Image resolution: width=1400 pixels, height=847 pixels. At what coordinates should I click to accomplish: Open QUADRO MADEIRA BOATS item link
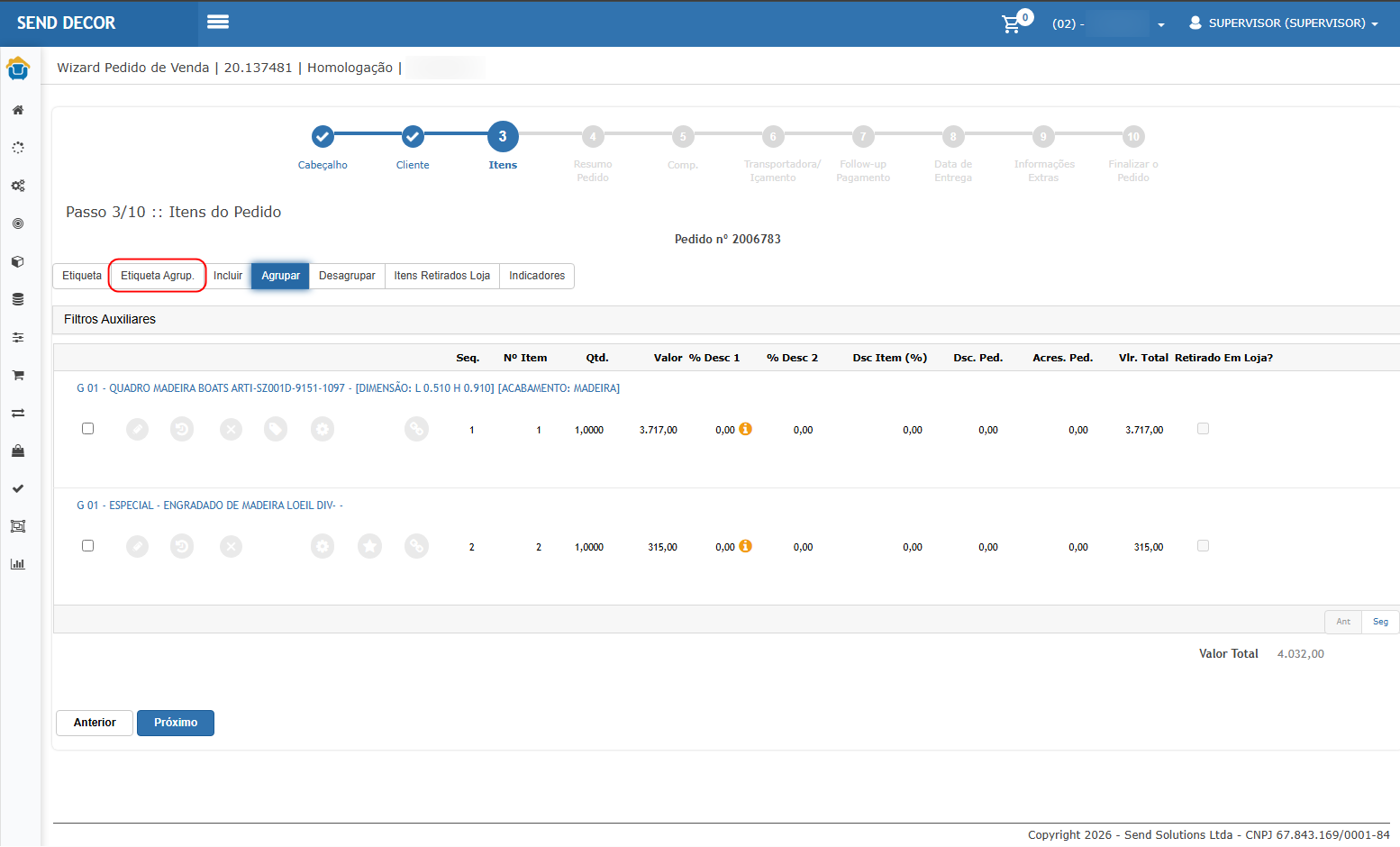348,388
